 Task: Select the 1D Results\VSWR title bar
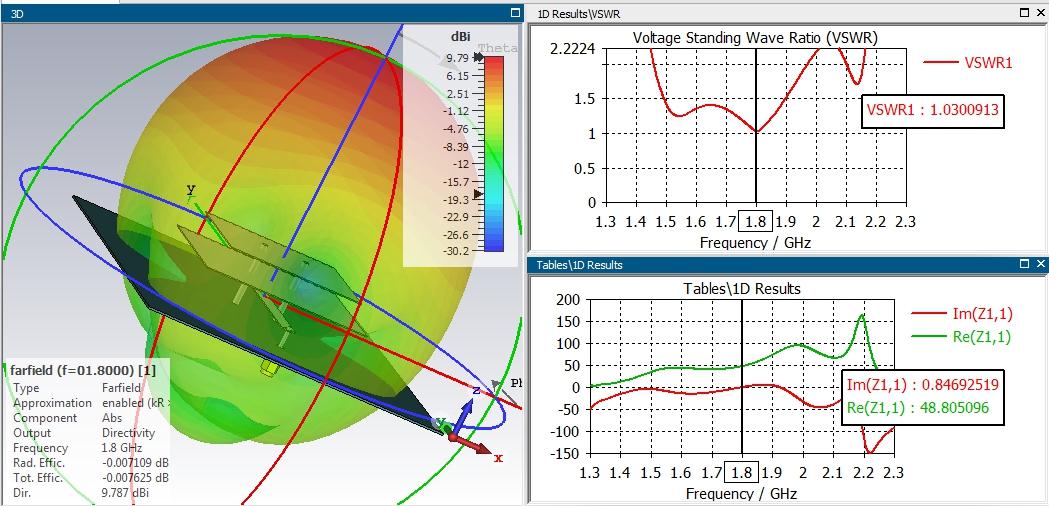coord(788,13)
